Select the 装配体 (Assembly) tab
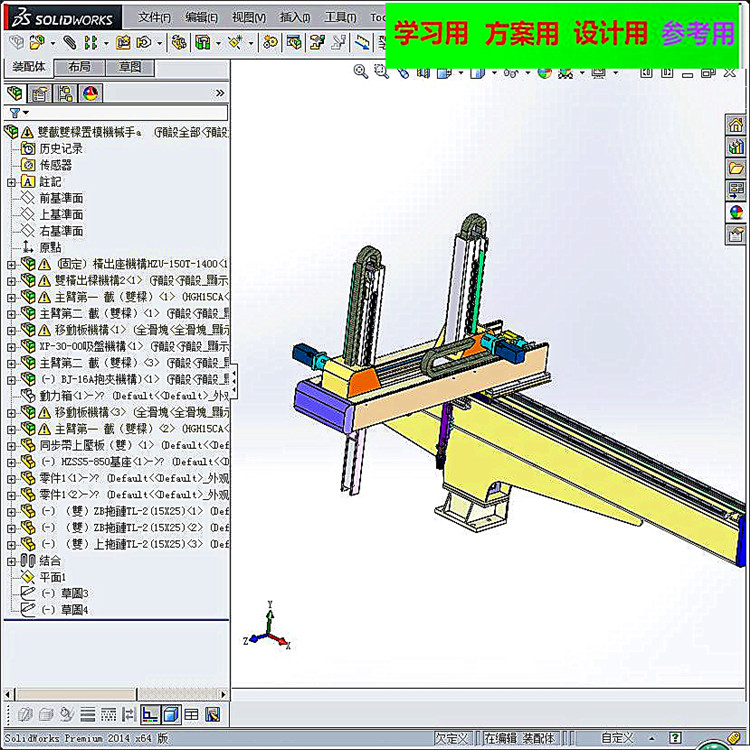The image size is (750, 750). point(28,66)
